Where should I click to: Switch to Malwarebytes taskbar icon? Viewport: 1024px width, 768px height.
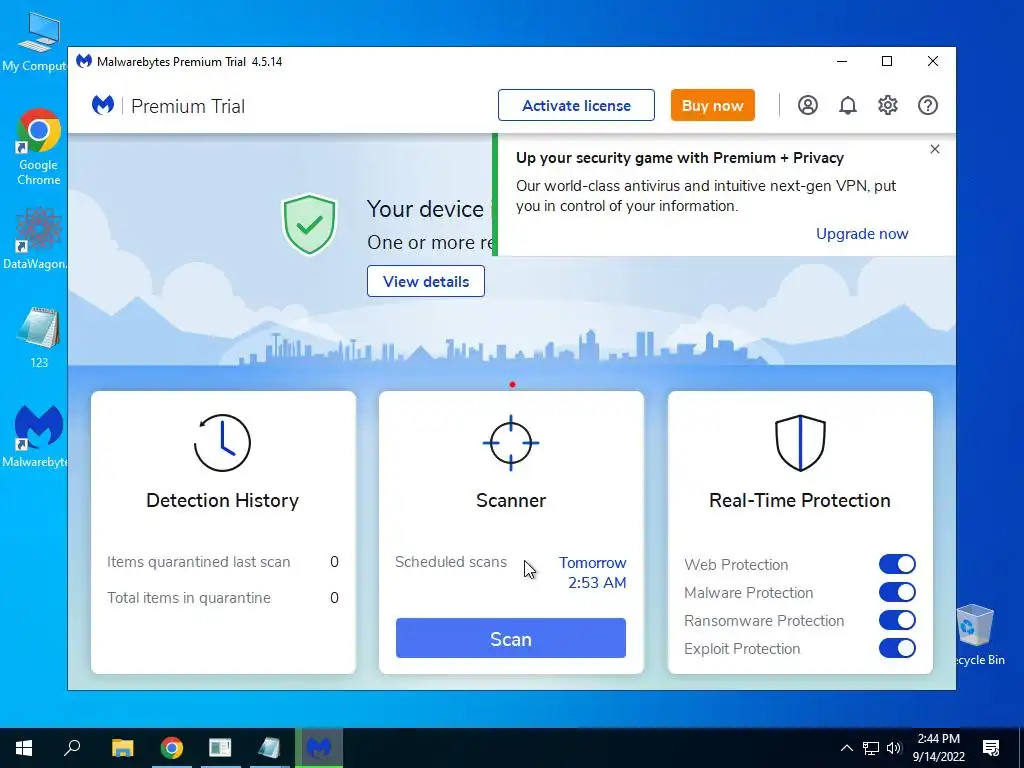[319, 748]
